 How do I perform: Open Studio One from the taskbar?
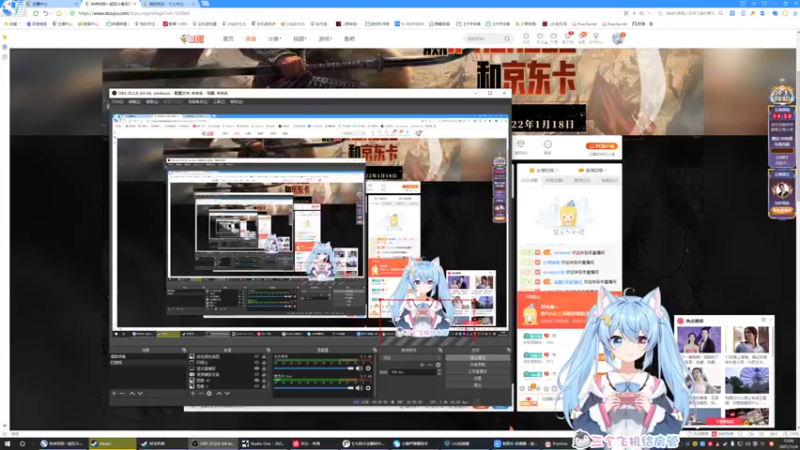pos(263,444)
